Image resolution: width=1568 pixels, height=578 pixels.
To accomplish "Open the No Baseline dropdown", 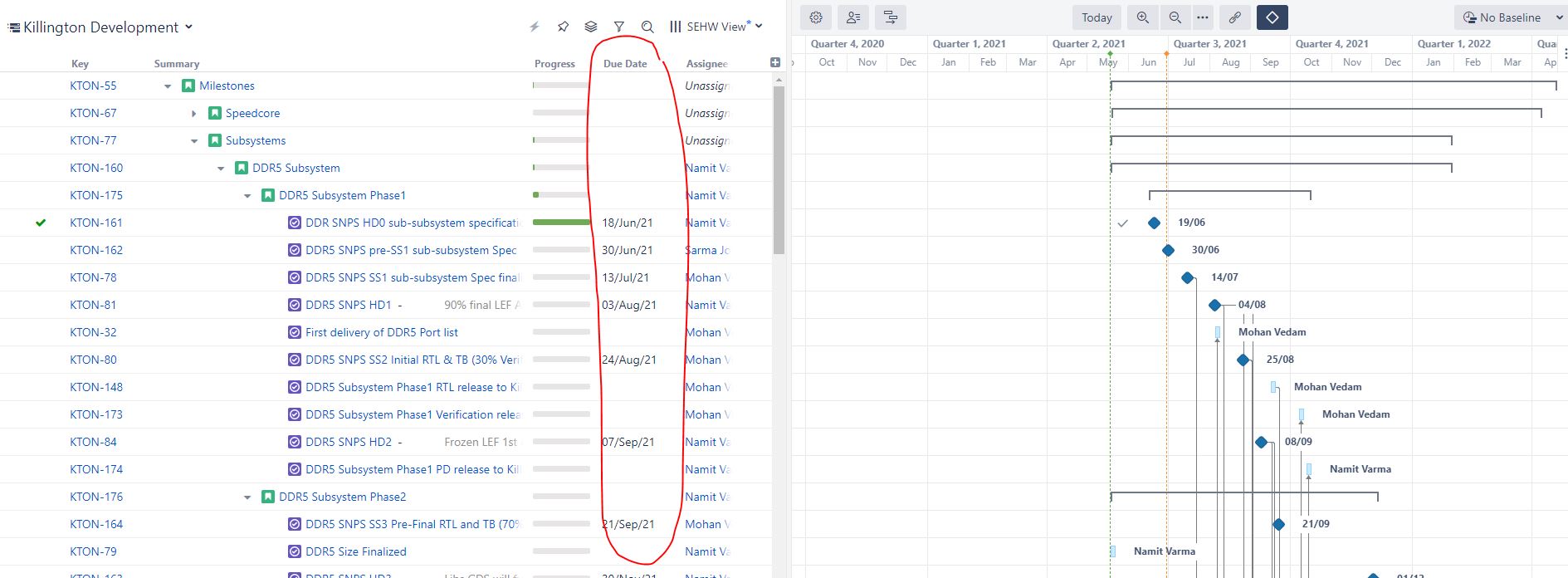I will coord(1510,17).
